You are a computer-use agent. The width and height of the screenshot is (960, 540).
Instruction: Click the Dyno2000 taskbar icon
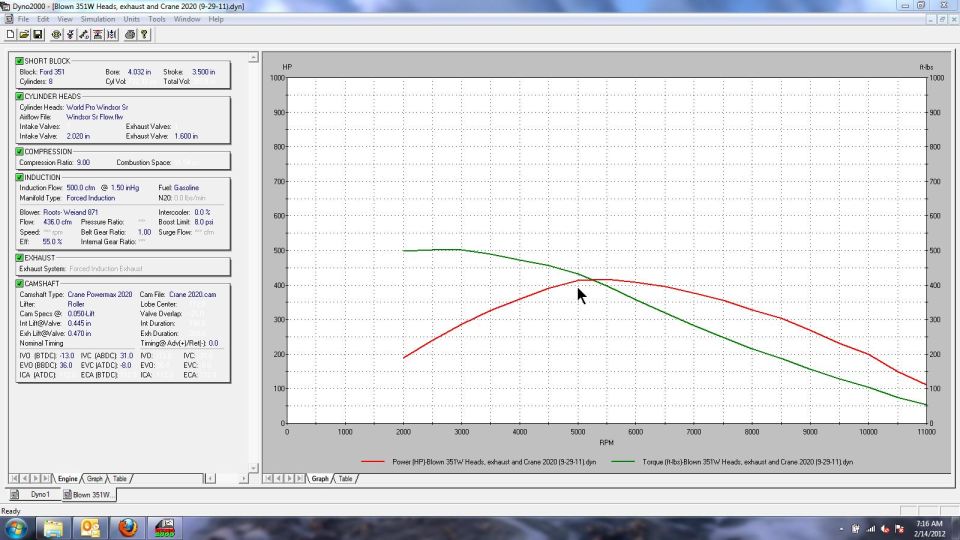164,528
